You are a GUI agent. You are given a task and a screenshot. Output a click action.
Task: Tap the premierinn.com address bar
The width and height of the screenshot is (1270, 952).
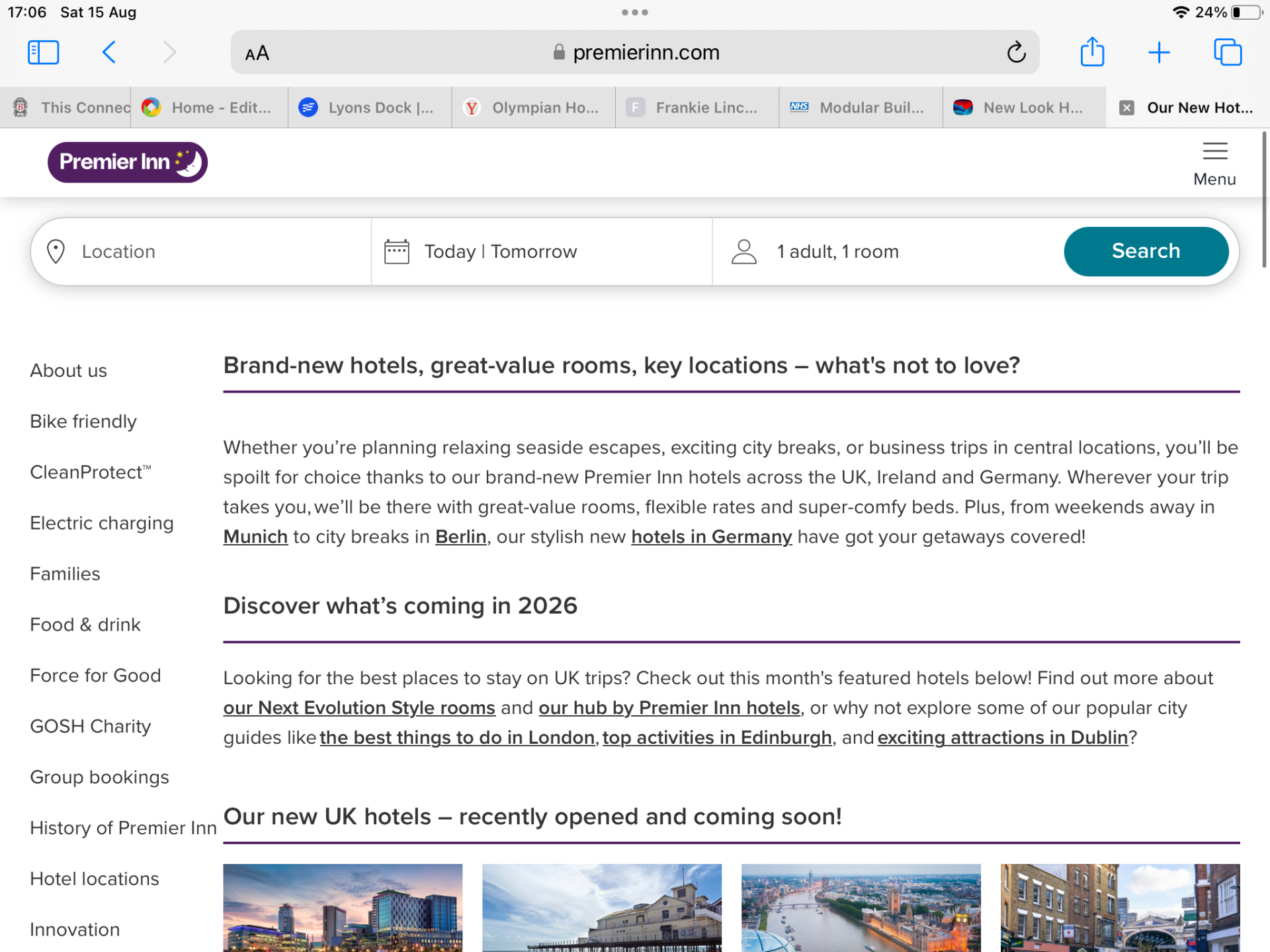coord(635,52)
